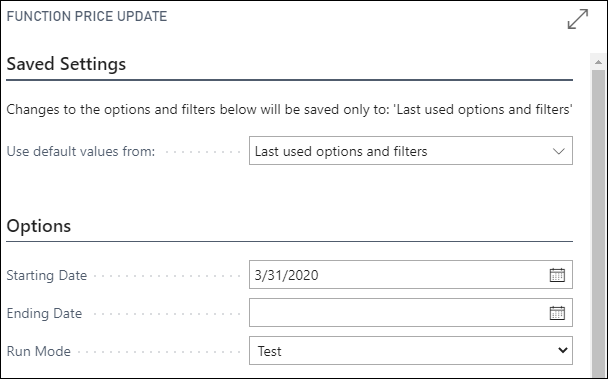
Task: Click the 'Run Mode' field label
Action: coord(39,351)
